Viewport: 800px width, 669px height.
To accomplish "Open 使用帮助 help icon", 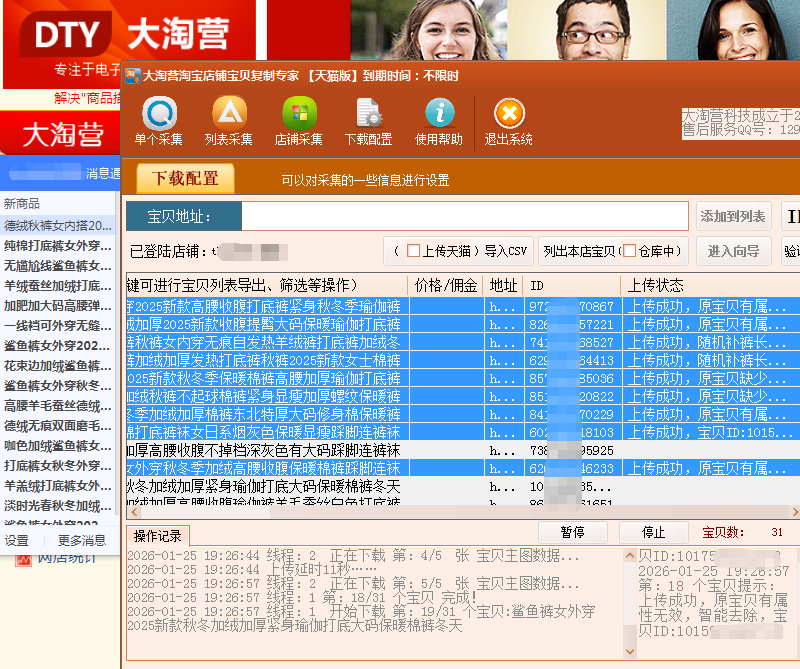I will tap(439, 120).
